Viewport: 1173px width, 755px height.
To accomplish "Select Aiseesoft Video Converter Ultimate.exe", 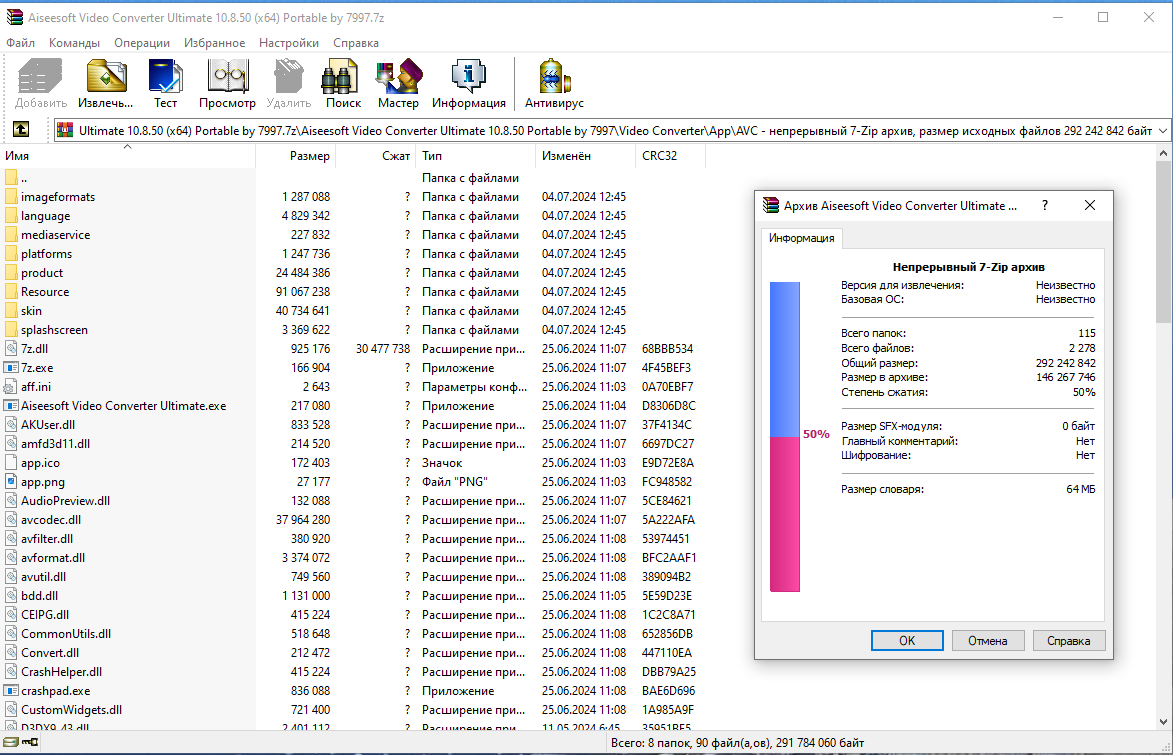I will pyautogui.click(x=352, y=406).
